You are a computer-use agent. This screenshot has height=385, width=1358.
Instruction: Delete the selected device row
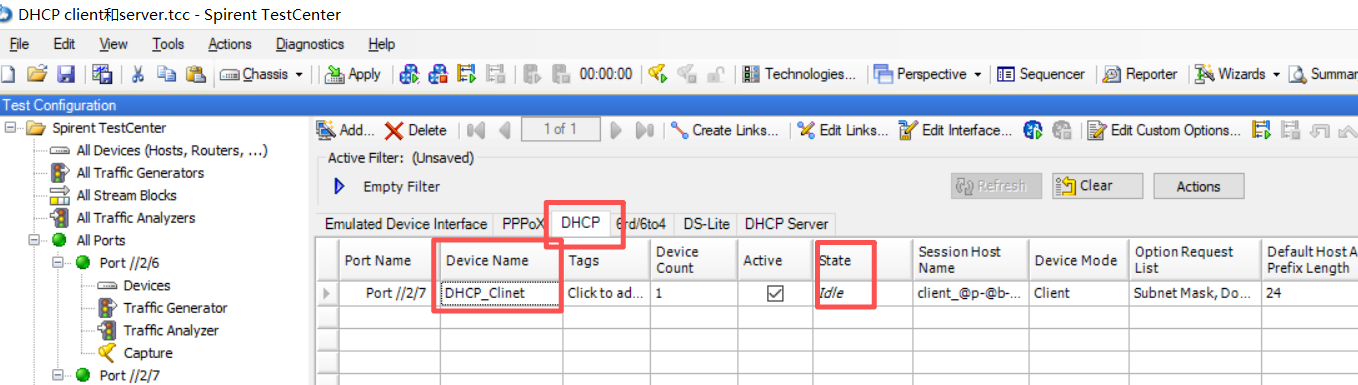[416, 130]
